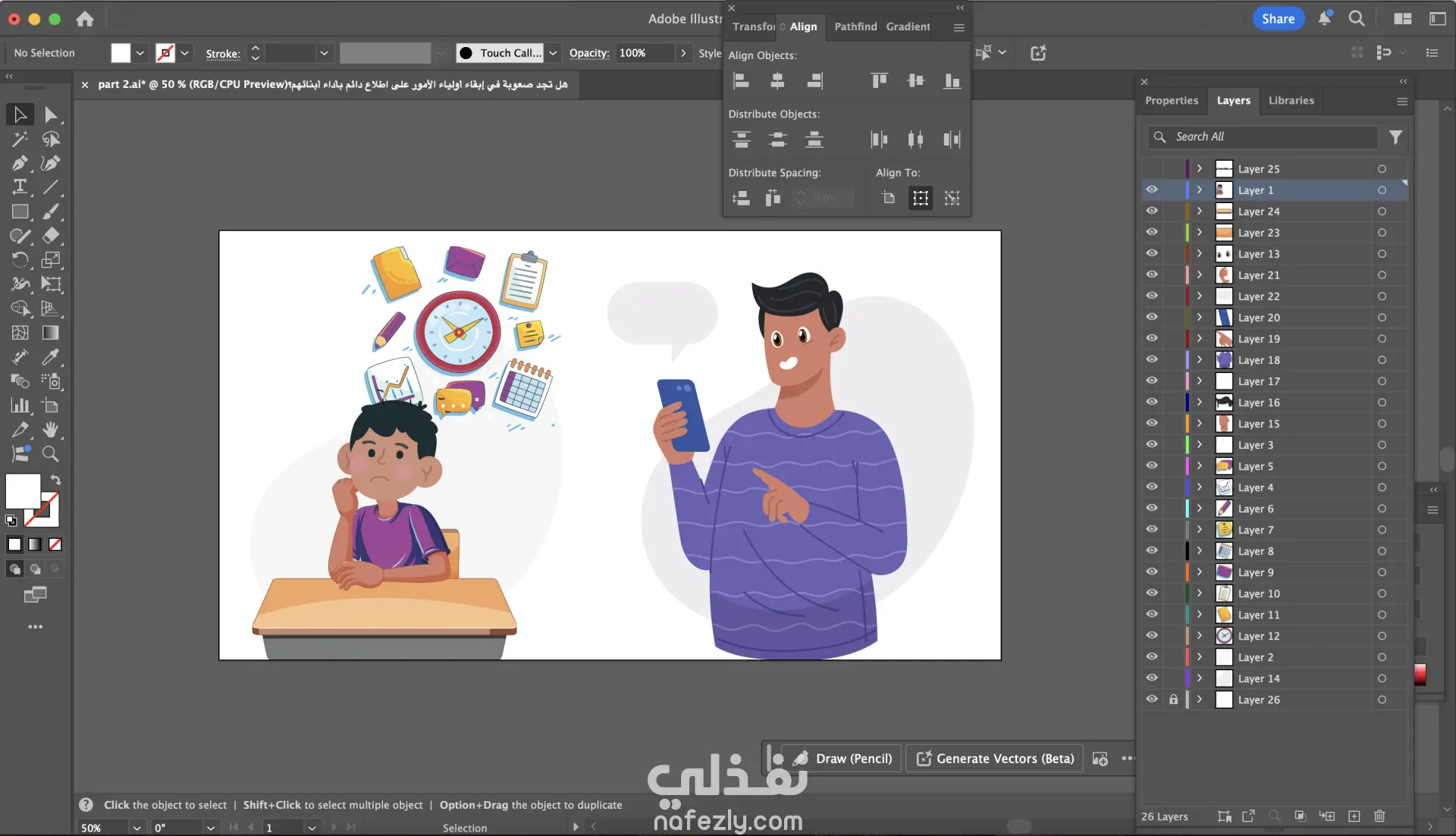Toggle visibility of Layer 13
1456x836 pixels.
click(1152, 254)
